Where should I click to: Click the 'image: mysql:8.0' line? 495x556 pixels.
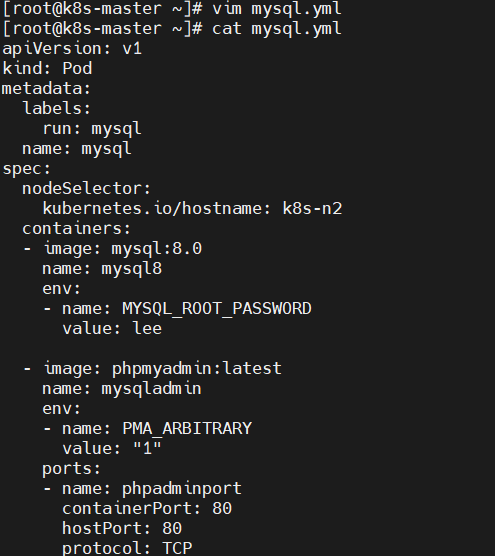(123, 249)
